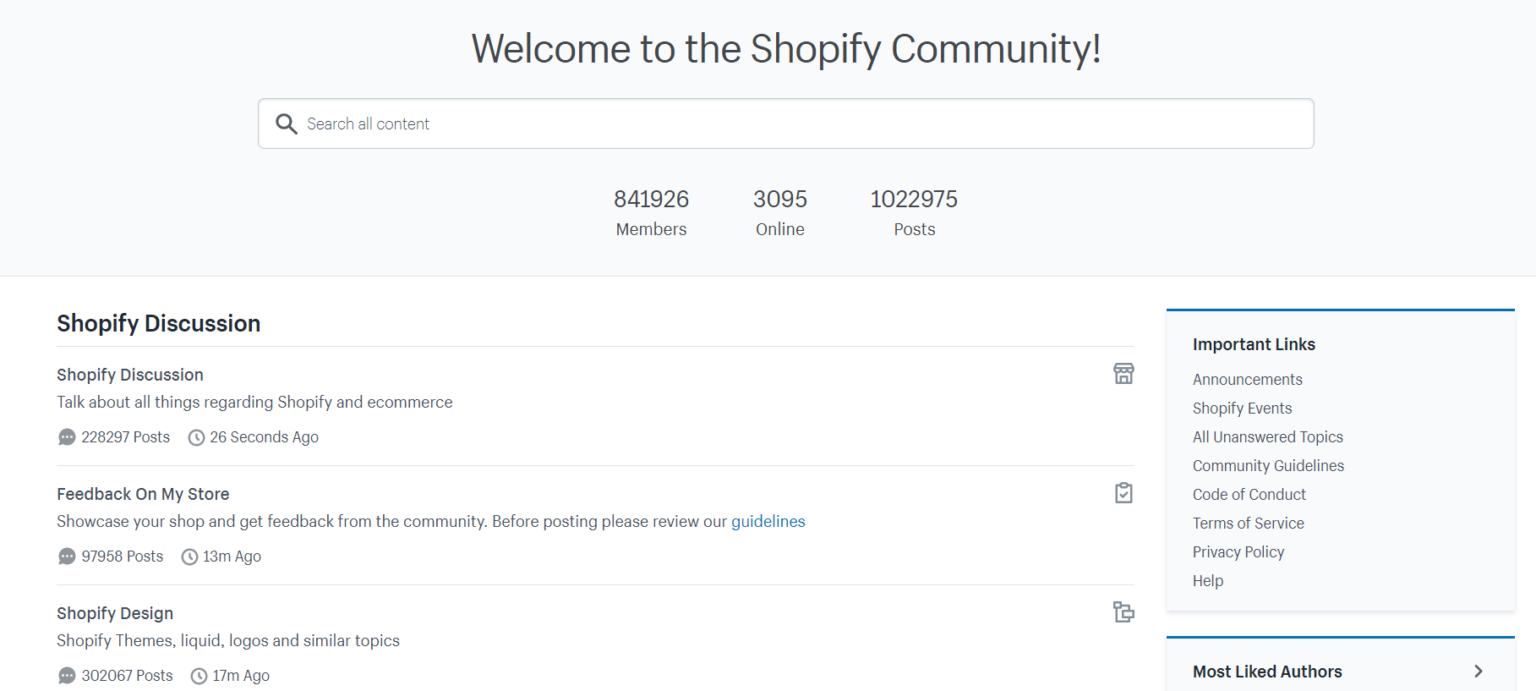
Task: View the Privacy Policy
Action: pyautogui.click(x=1238, y=551)
